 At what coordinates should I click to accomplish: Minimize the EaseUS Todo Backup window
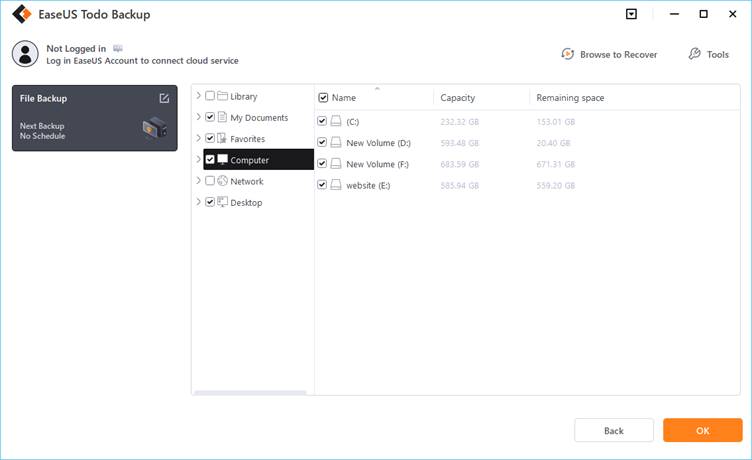674,14
